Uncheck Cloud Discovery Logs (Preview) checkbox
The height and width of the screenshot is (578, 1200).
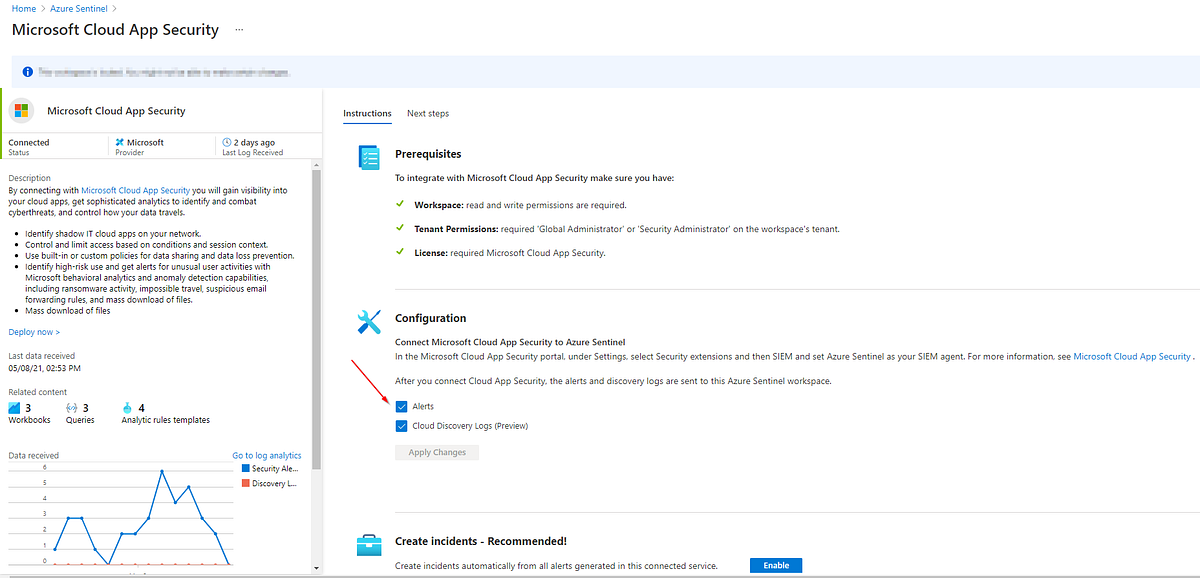point(402,426)
